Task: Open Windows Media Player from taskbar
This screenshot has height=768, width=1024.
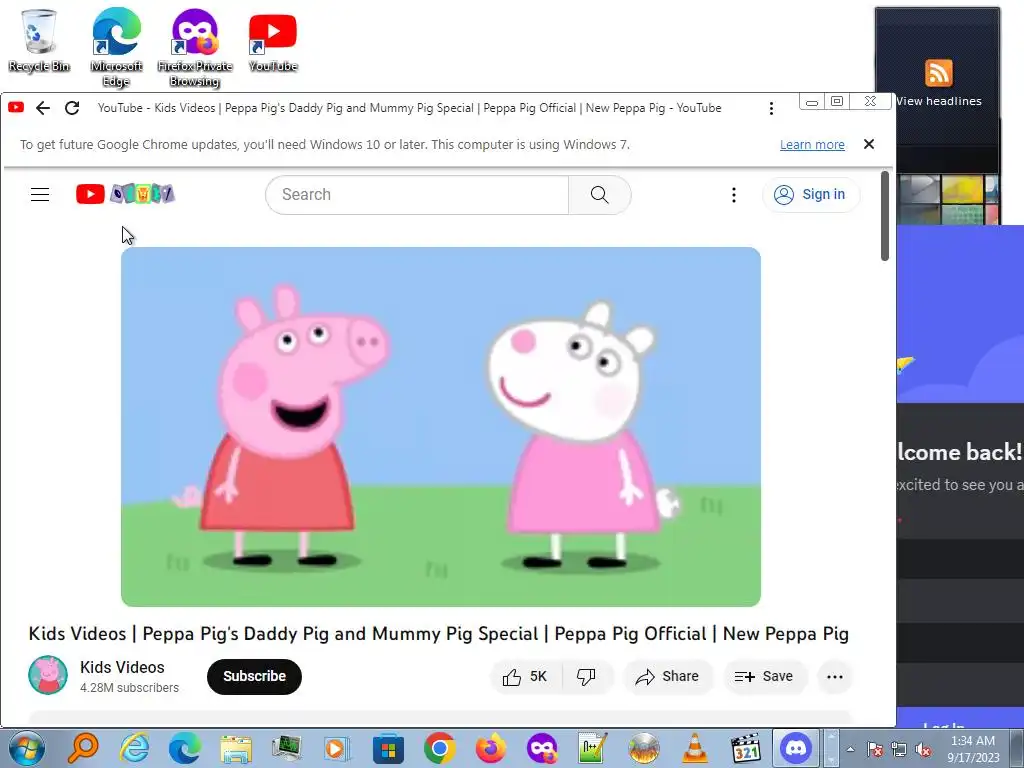Action: [338, 748]
